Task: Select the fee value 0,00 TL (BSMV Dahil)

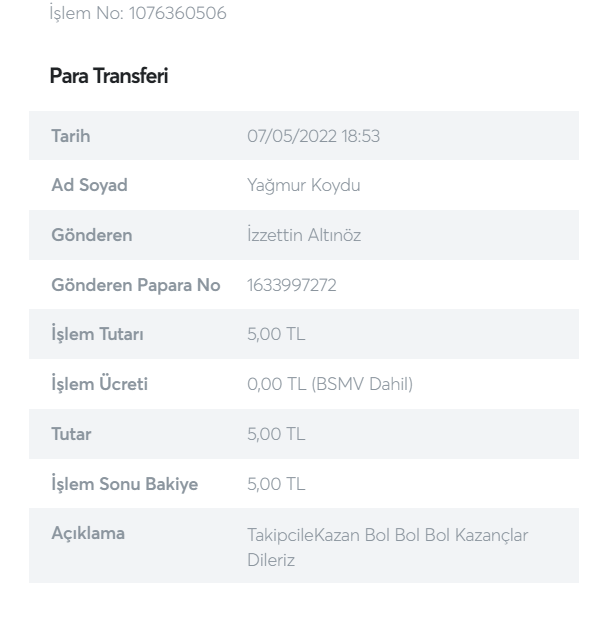Action: click(330, 384)
